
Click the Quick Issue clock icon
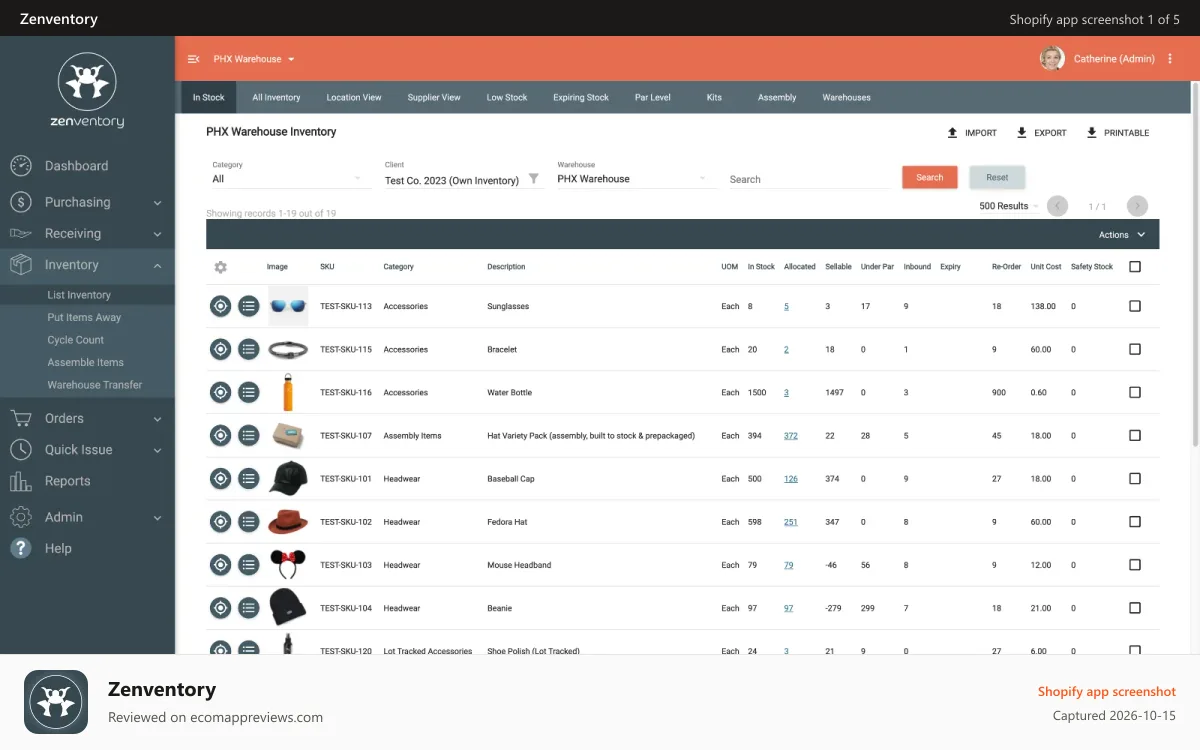point(21,450)
